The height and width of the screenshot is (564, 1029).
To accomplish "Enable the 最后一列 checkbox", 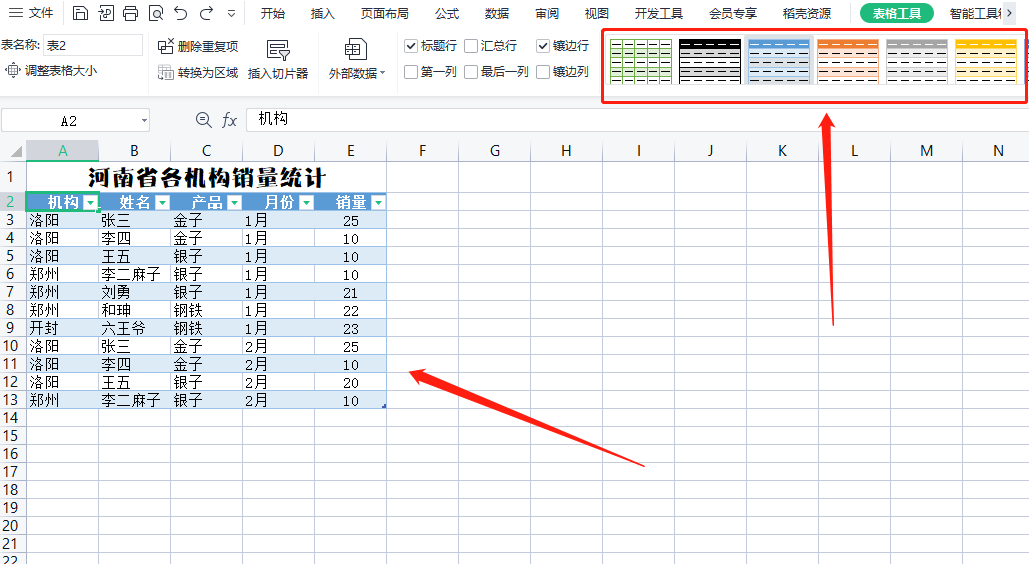I will tap(471, 72).
